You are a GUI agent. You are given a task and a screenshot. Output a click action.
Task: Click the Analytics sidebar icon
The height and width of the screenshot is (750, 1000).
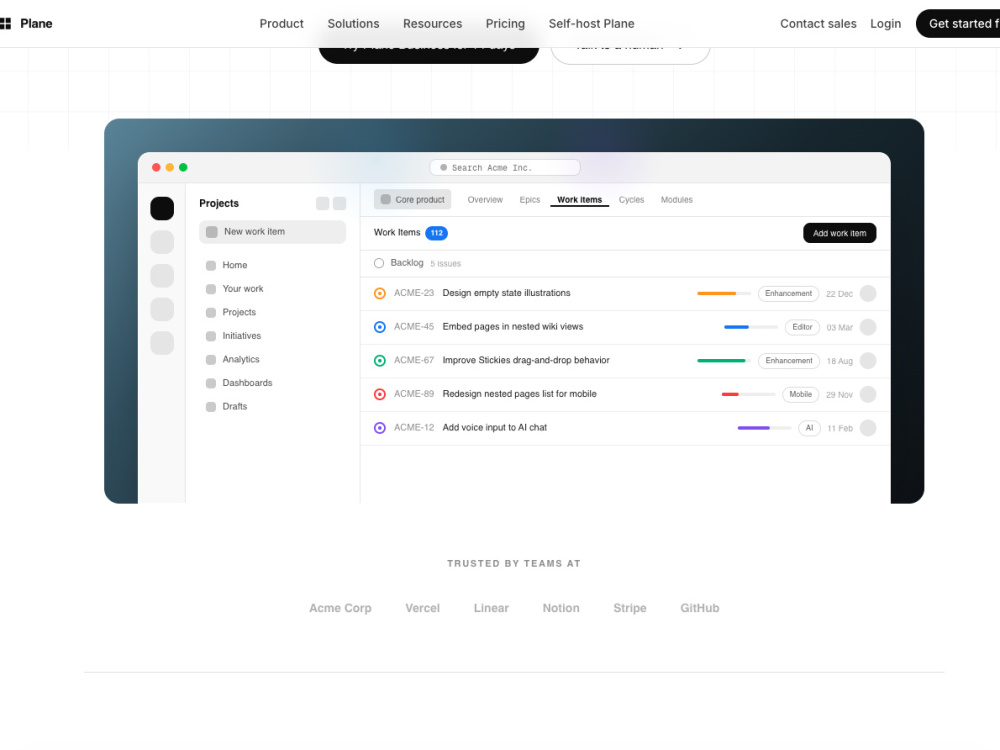point(211,360)
